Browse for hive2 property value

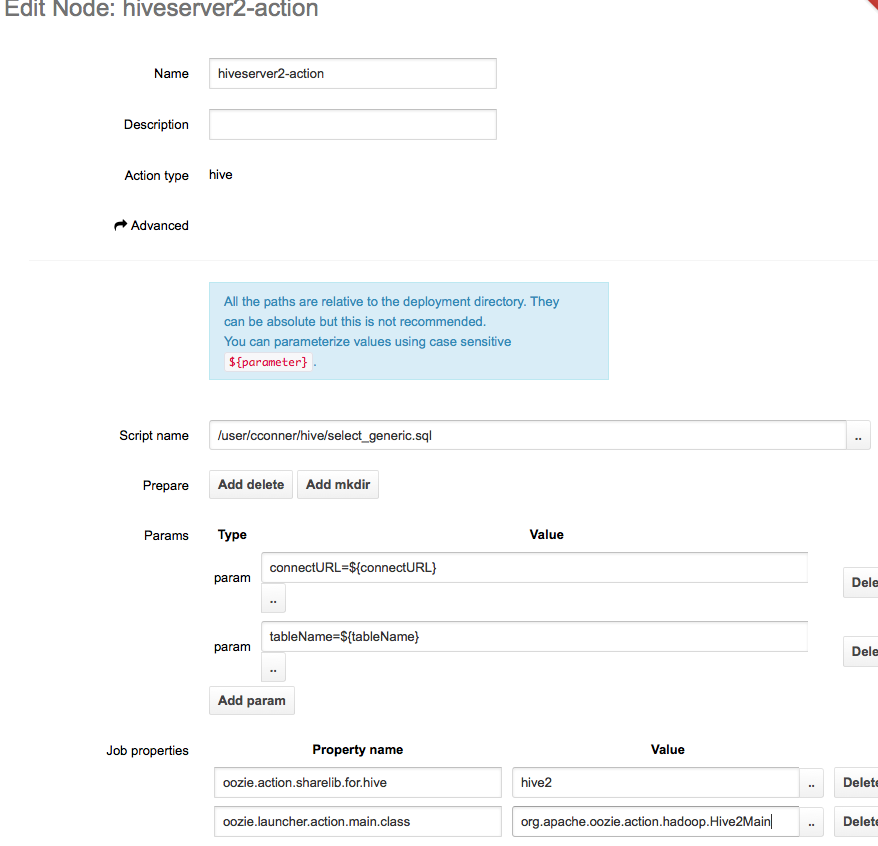(x=813, y=782)
